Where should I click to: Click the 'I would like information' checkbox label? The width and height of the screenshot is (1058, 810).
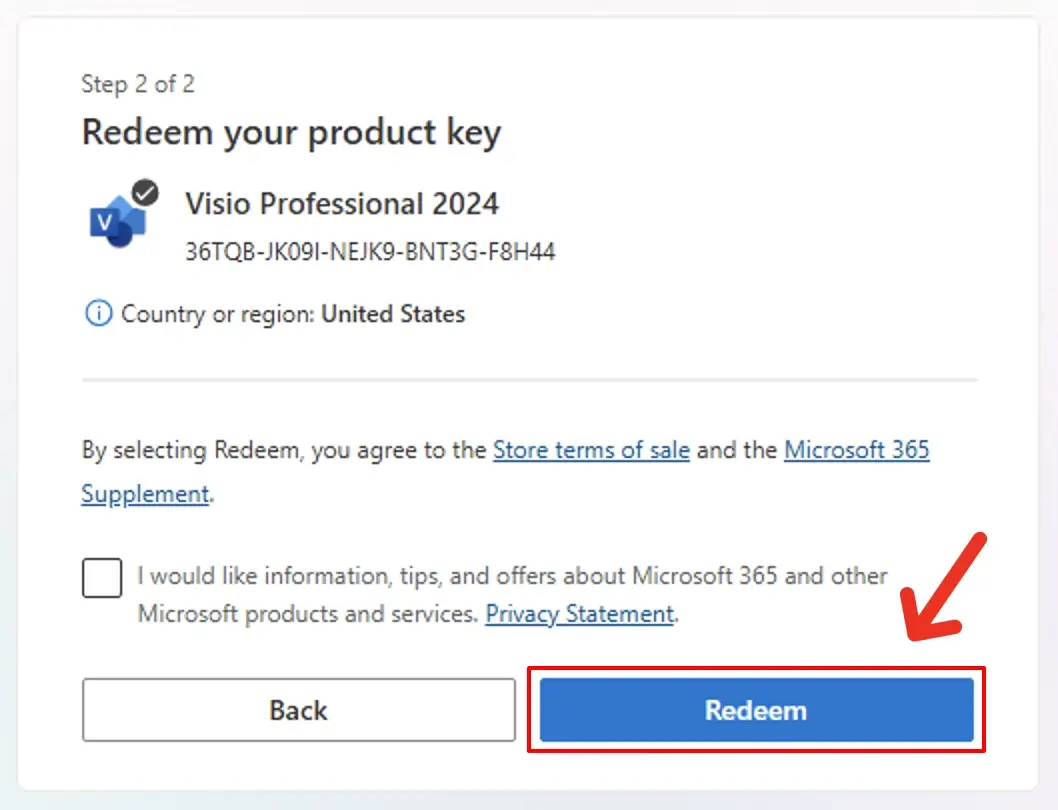click(x=512, y=577)
